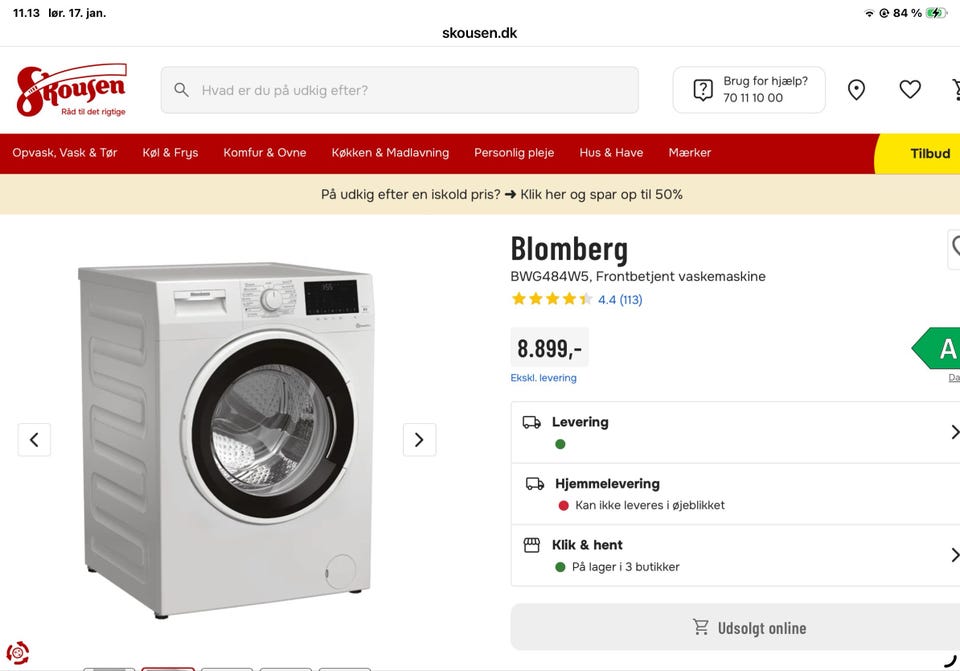This screenshot has height=671, width=960.
Task: Open Køl & Frys menu
Action: tap(170, 153)
